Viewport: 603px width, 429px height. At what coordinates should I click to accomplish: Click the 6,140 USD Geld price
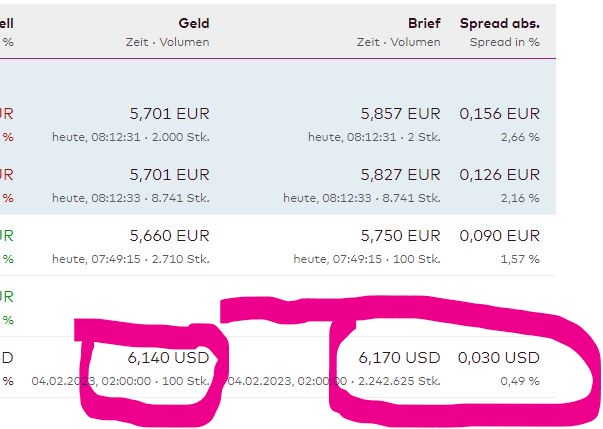(169, 357)
